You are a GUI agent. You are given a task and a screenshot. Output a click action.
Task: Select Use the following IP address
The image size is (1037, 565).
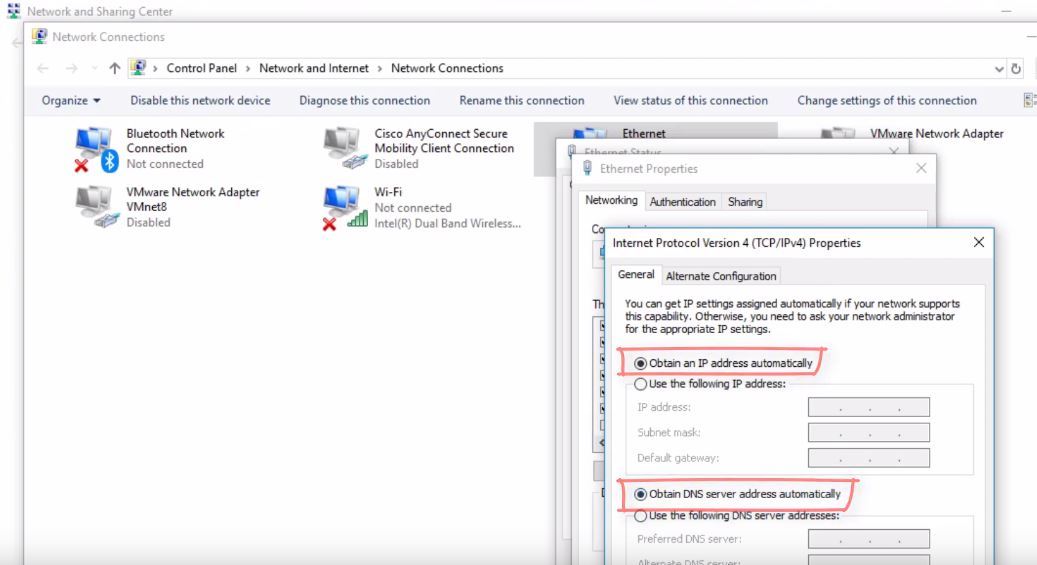pos(642,384)
